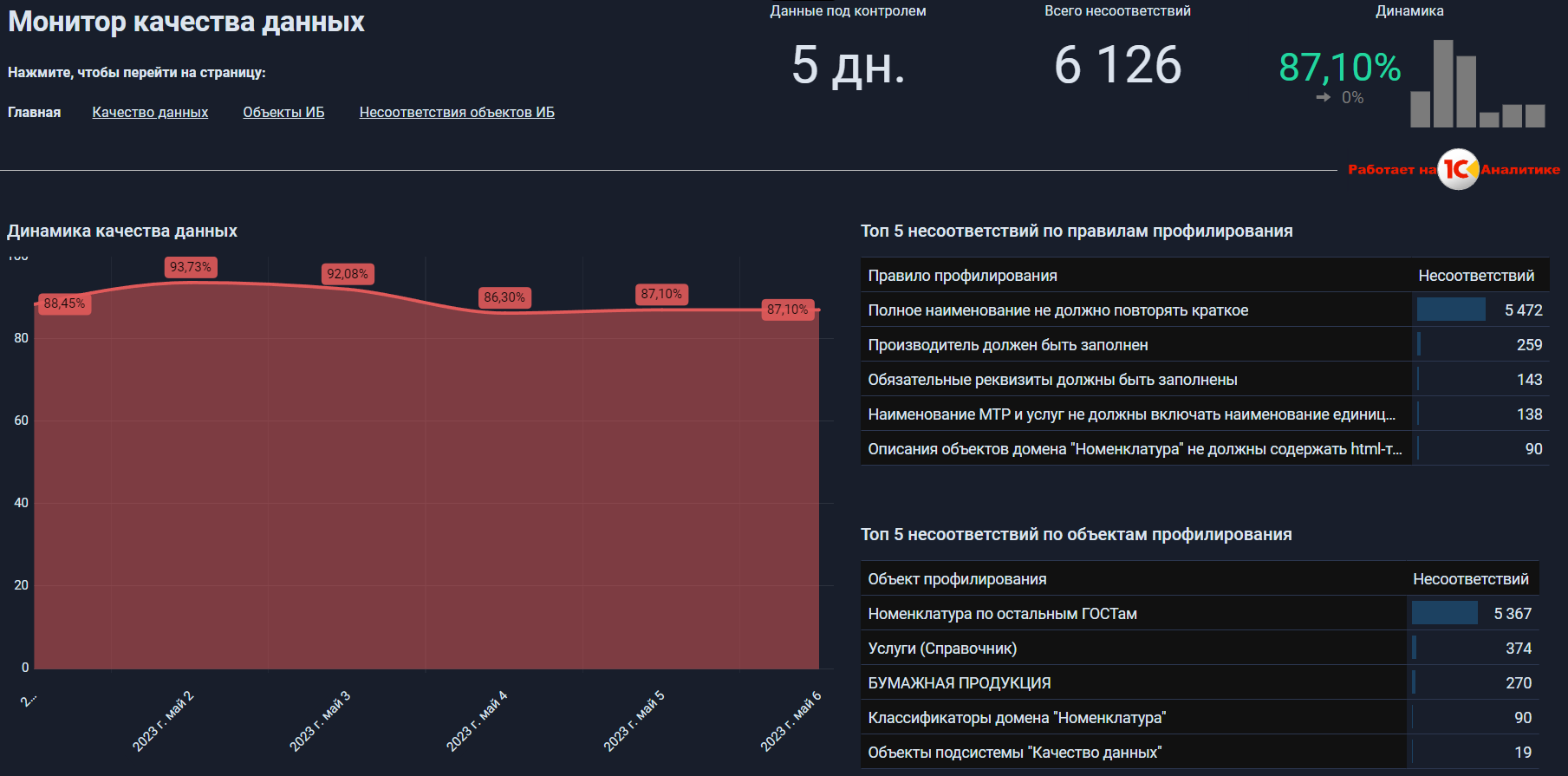Select row Номенклатура по остальным ГОСТам
The image size is (1568, 776).
tap(1200, 613)
